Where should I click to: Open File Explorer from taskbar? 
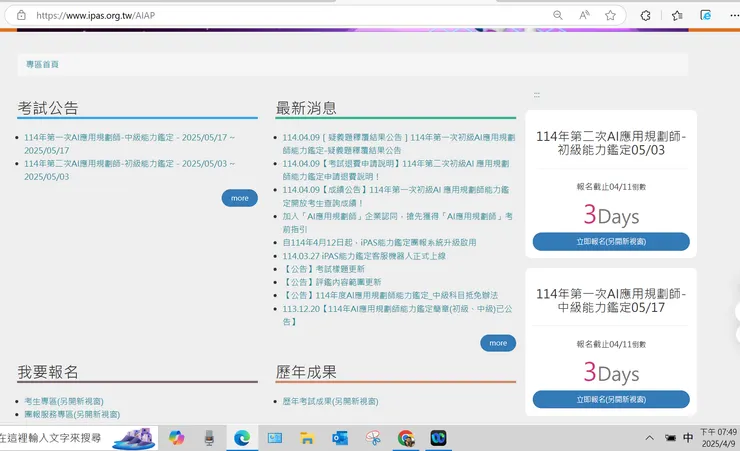coord(307,438)
